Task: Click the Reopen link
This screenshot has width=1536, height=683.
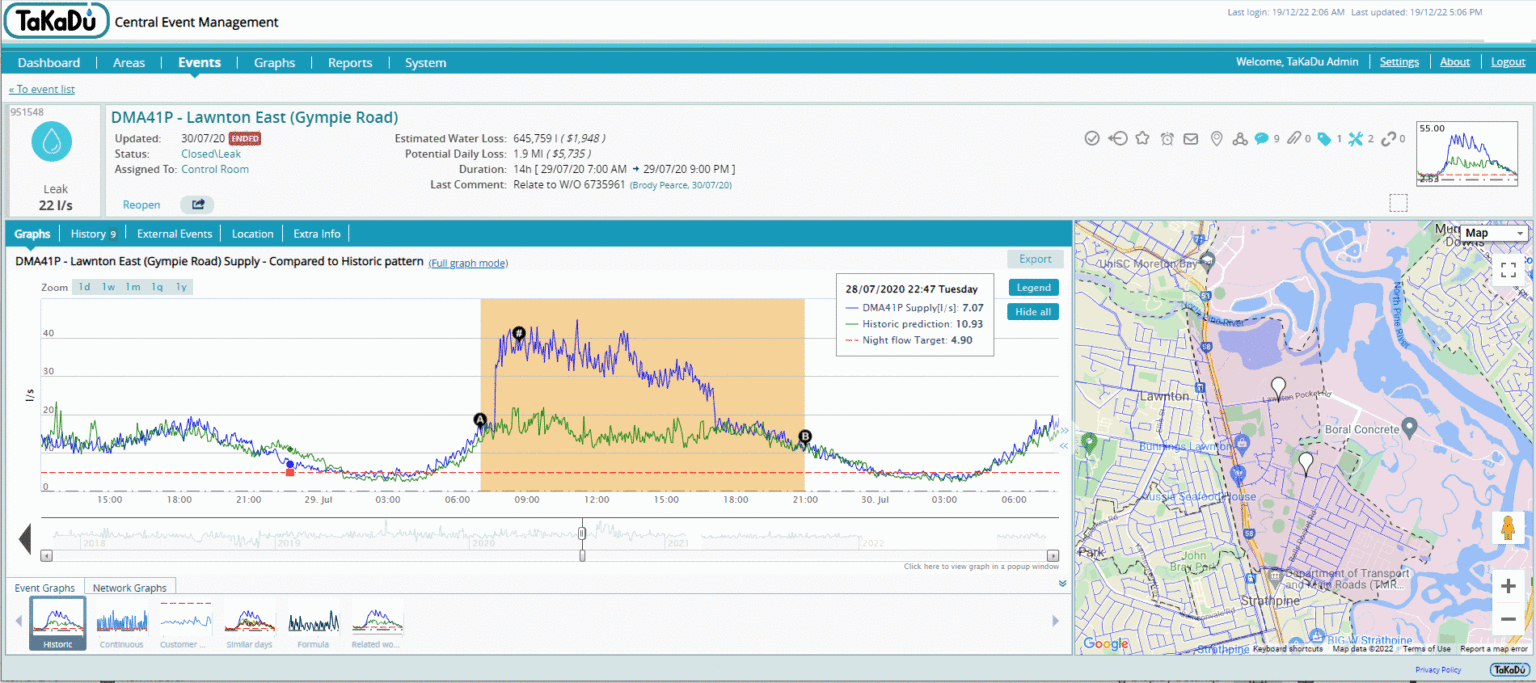Action: pos(141,205)
